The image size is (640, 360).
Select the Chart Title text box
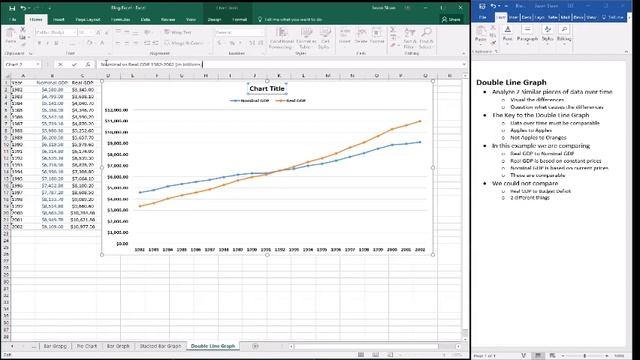pos(267,89)
